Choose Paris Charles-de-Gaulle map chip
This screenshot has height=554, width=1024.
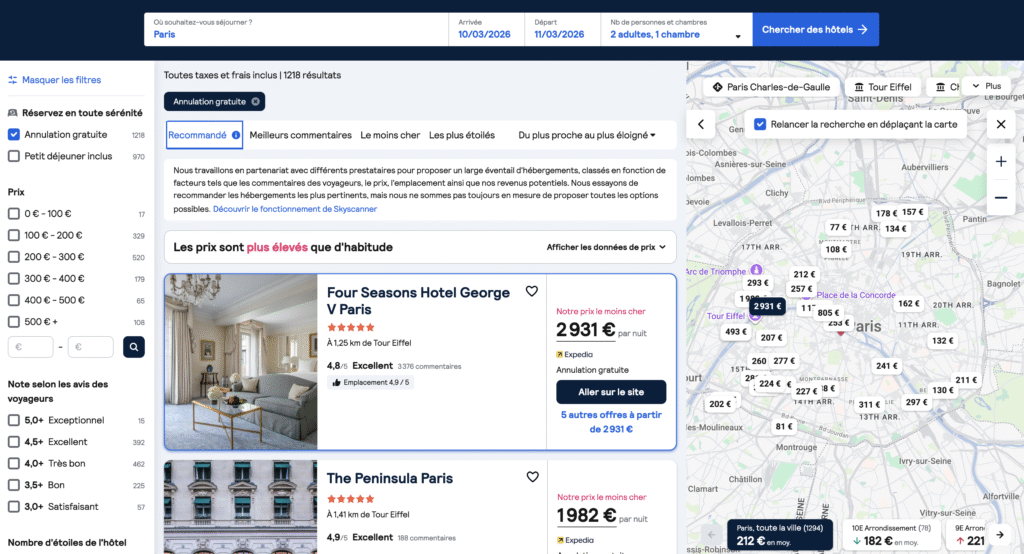[x=771, y=87]
